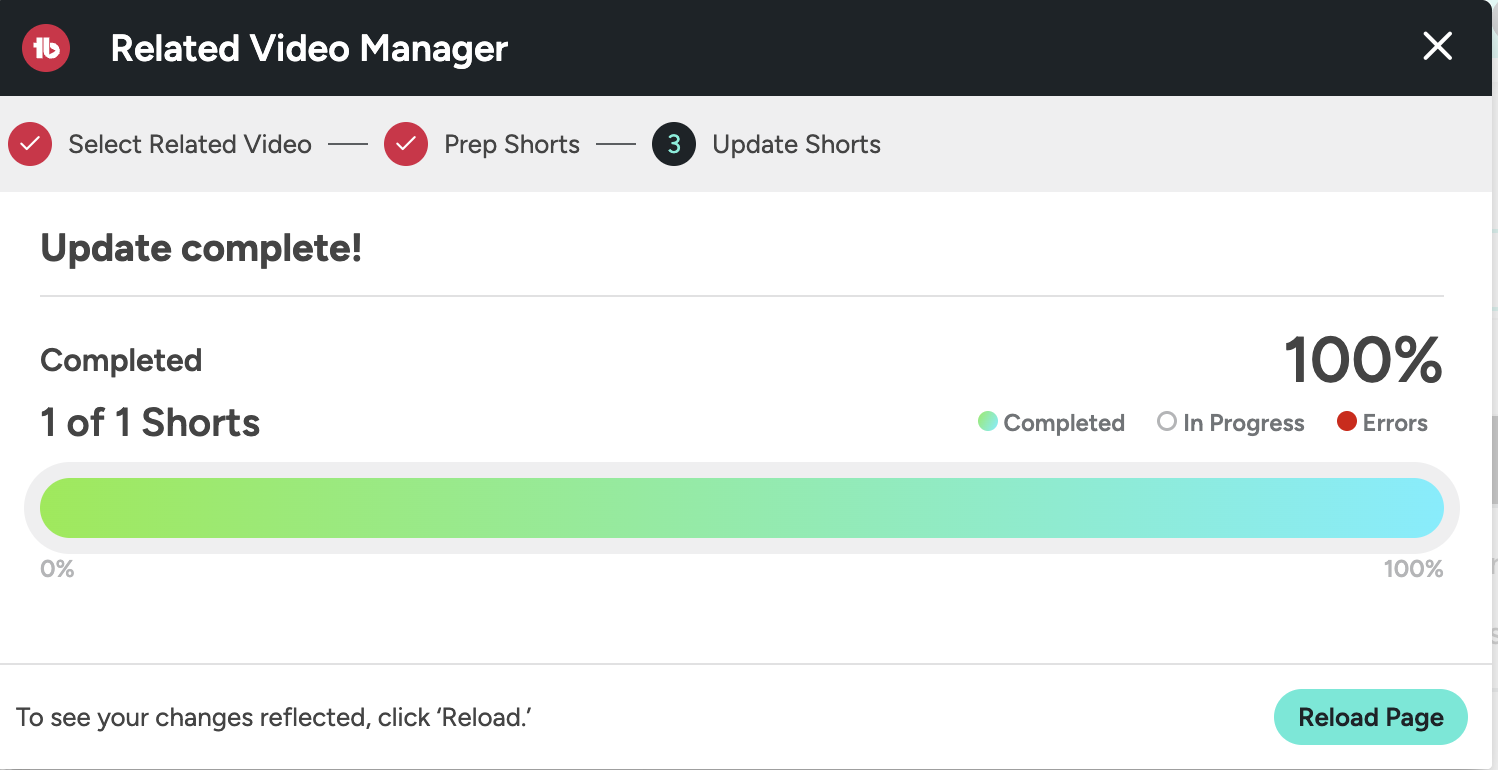Click the green Completed legend dot
Image resolution: width=1498 pixels, height=770 pixels.
[987, 422]
